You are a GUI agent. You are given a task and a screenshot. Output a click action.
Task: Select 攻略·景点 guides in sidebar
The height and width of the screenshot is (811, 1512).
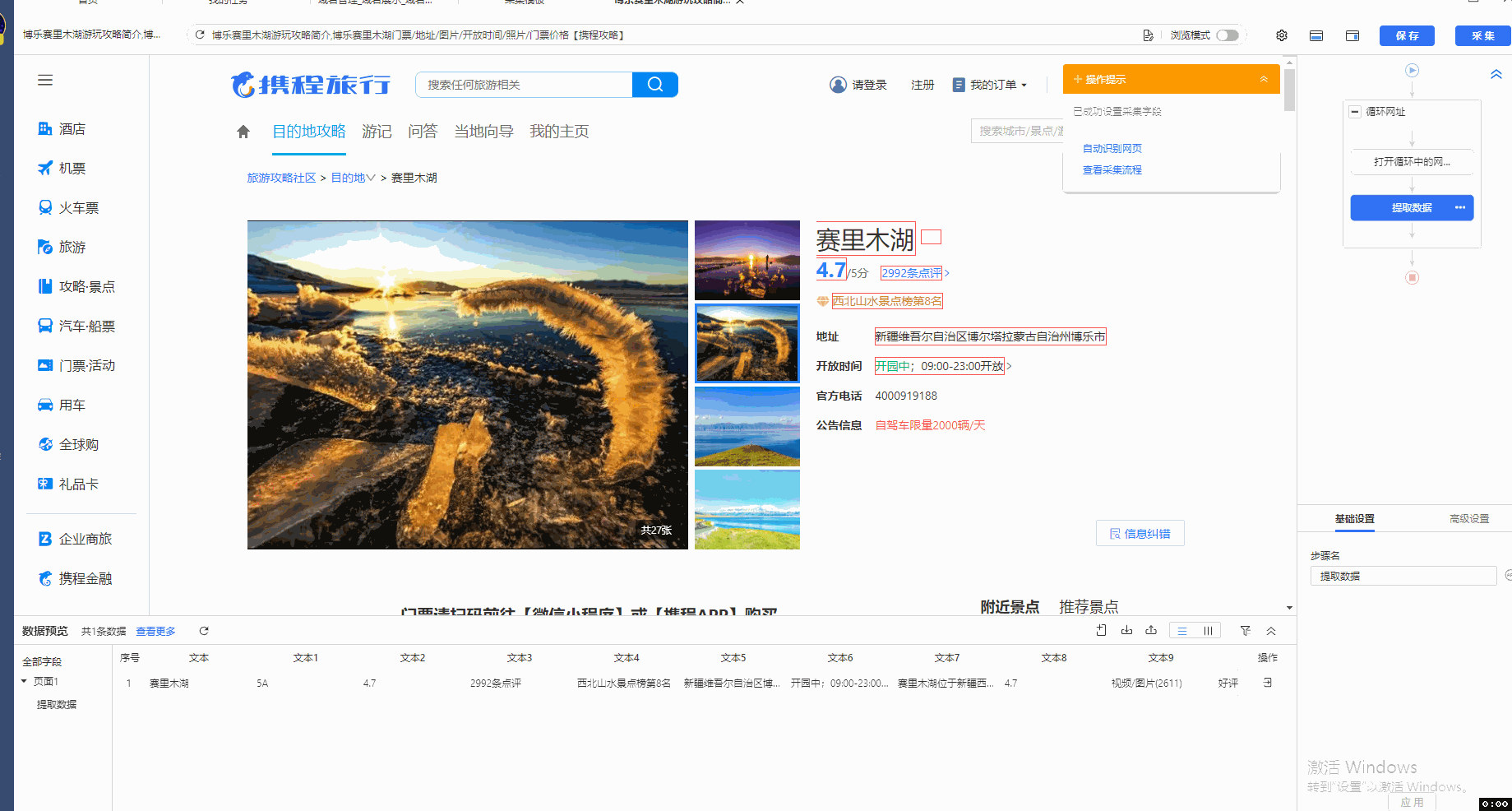coord(76,287)
